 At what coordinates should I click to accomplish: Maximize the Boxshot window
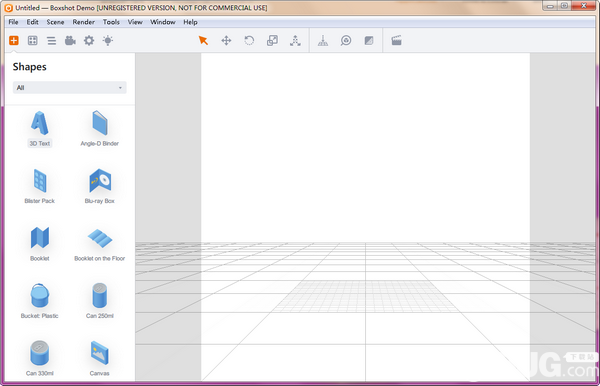pyautogui.click(x=564, y=6)
